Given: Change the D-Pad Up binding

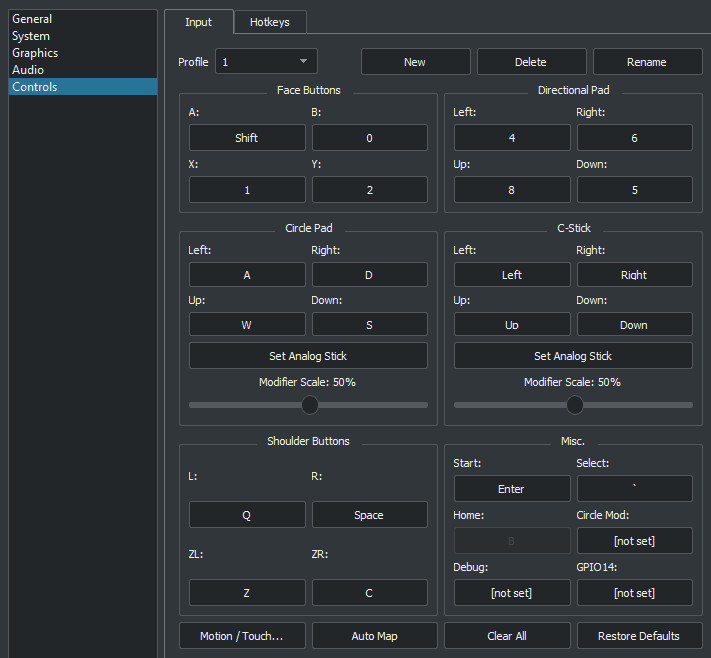Looking at the screenshot, I should 512,190.
